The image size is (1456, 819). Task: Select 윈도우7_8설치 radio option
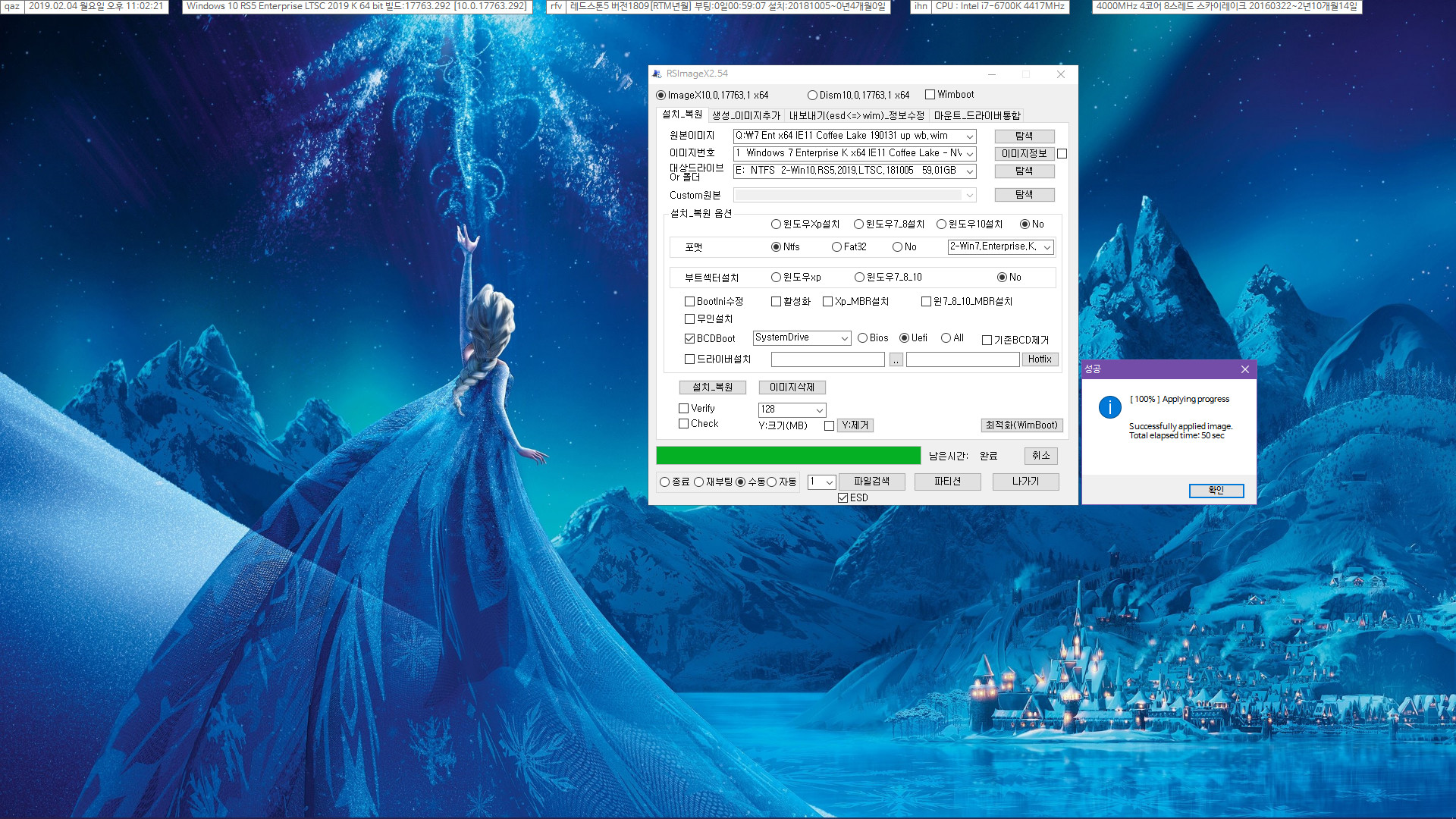pyautogui.click(x=858, y=224)
